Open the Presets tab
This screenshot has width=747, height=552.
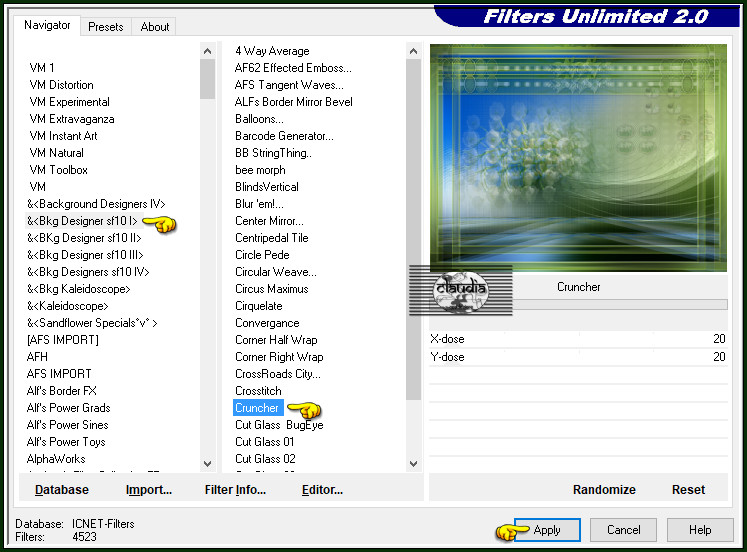(x=106, y=27)
